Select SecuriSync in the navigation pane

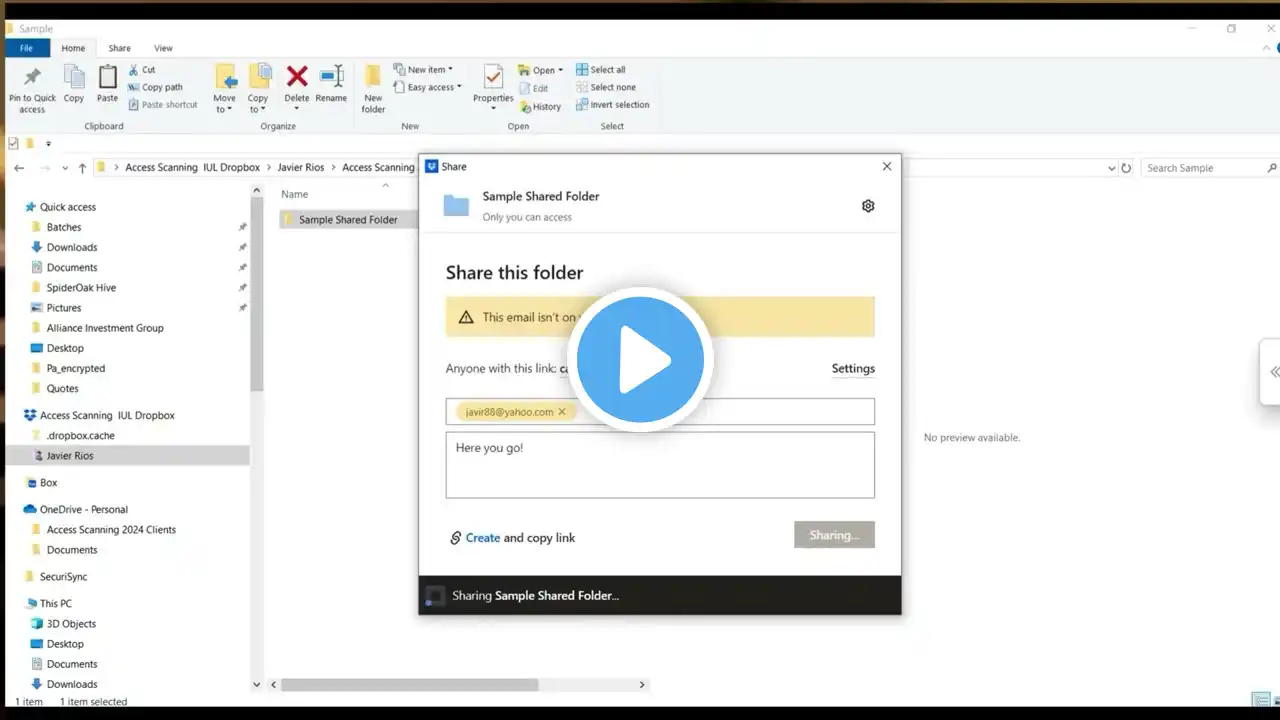(65, 577)
